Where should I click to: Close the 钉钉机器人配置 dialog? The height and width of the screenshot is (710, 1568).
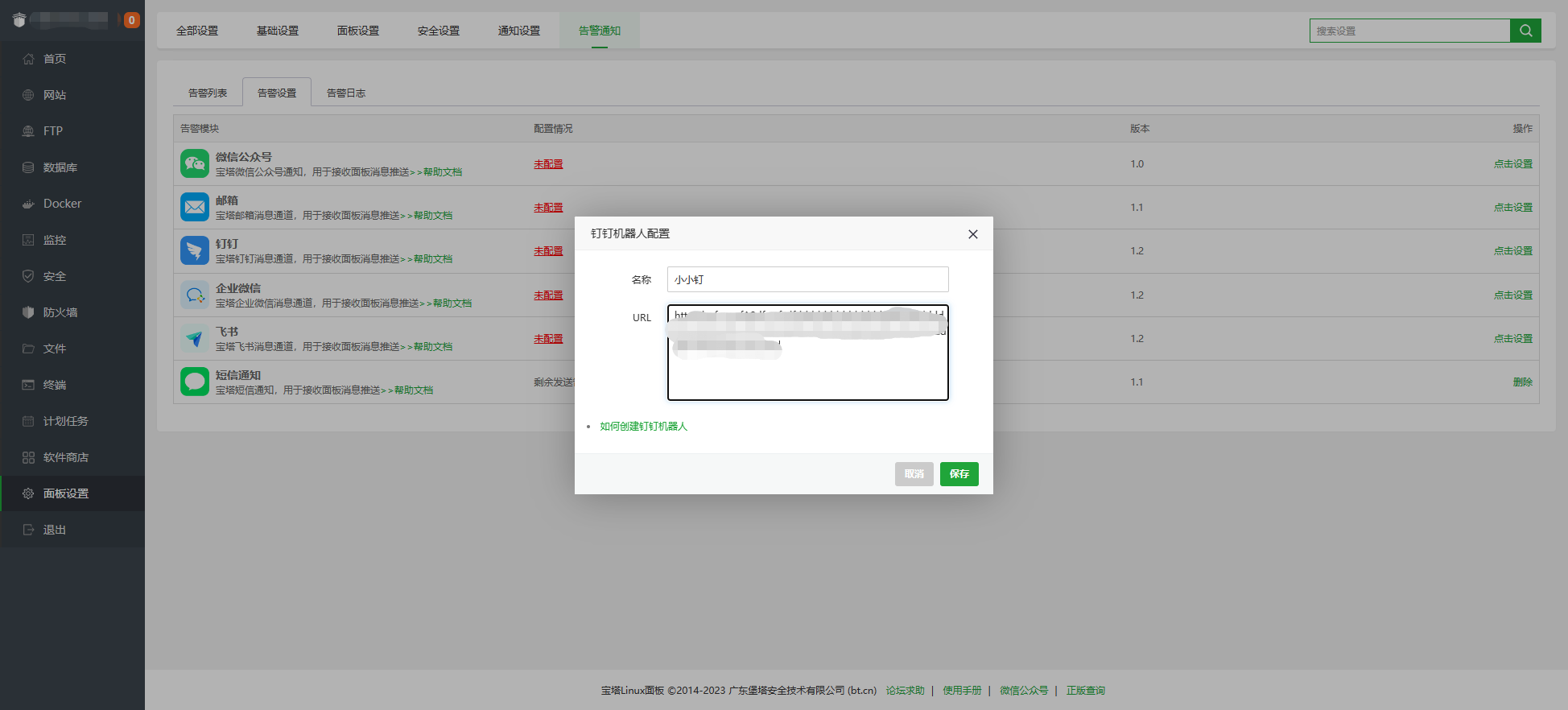coord(972,234)
